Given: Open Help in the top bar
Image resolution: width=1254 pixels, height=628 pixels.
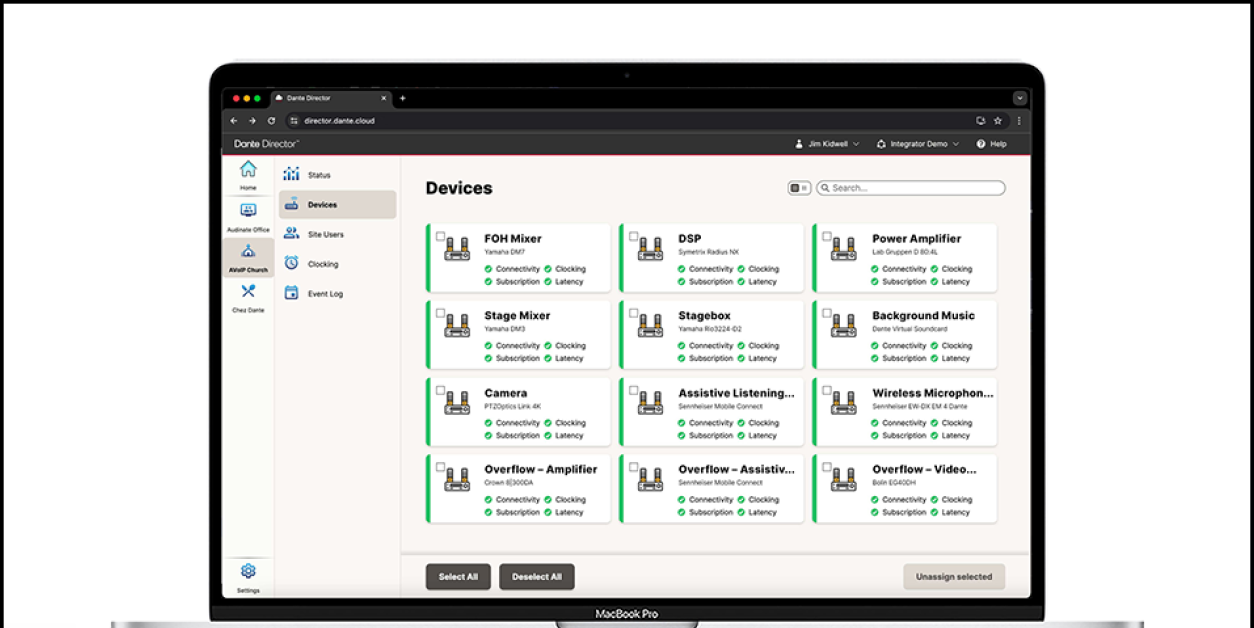Looking at the screenshot, I should tap(991, 144).
